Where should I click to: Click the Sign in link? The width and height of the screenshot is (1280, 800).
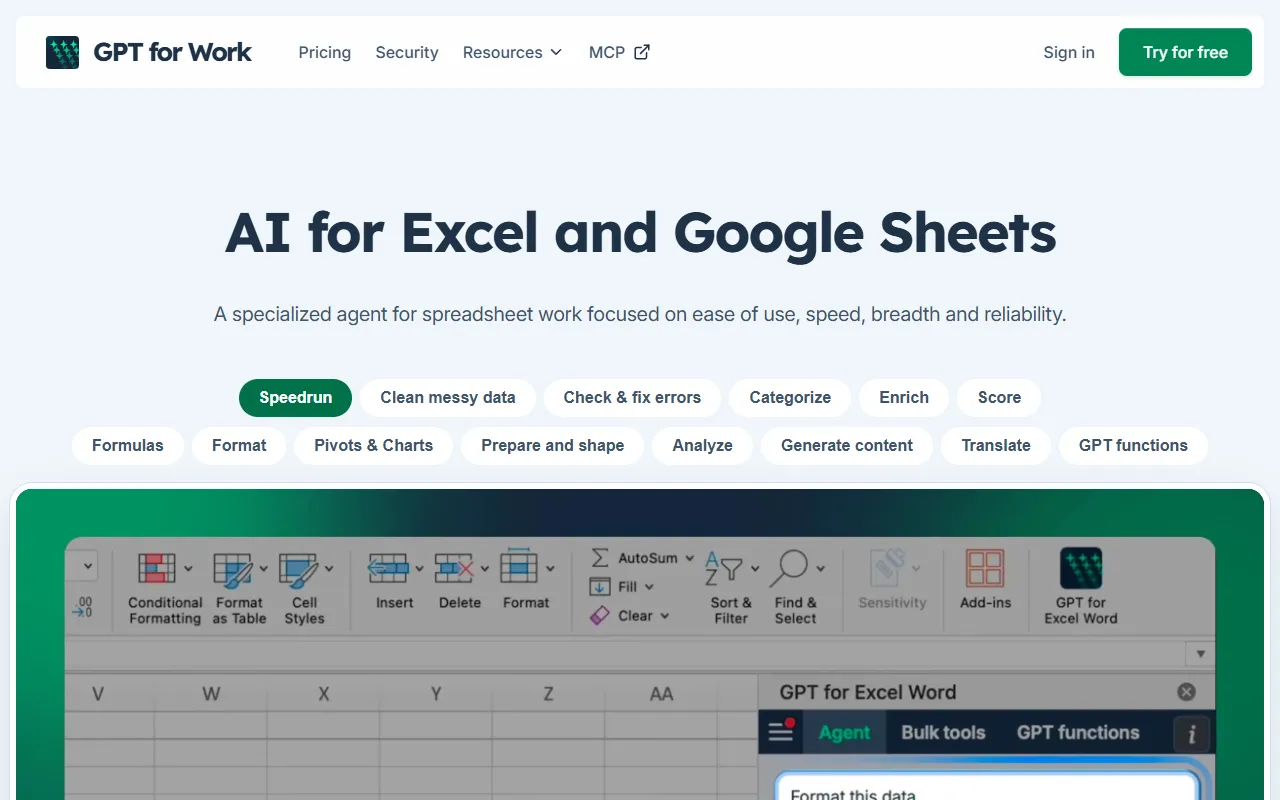click(x=1069, y=52)
